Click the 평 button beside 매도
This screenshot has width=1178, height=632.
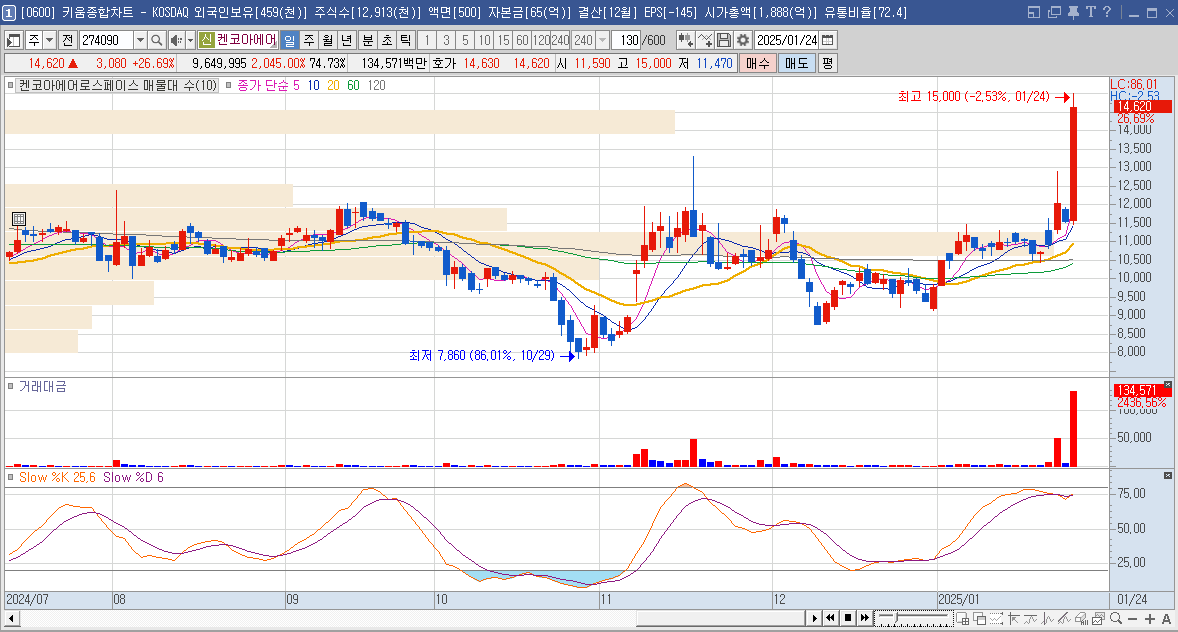(827, 63)
